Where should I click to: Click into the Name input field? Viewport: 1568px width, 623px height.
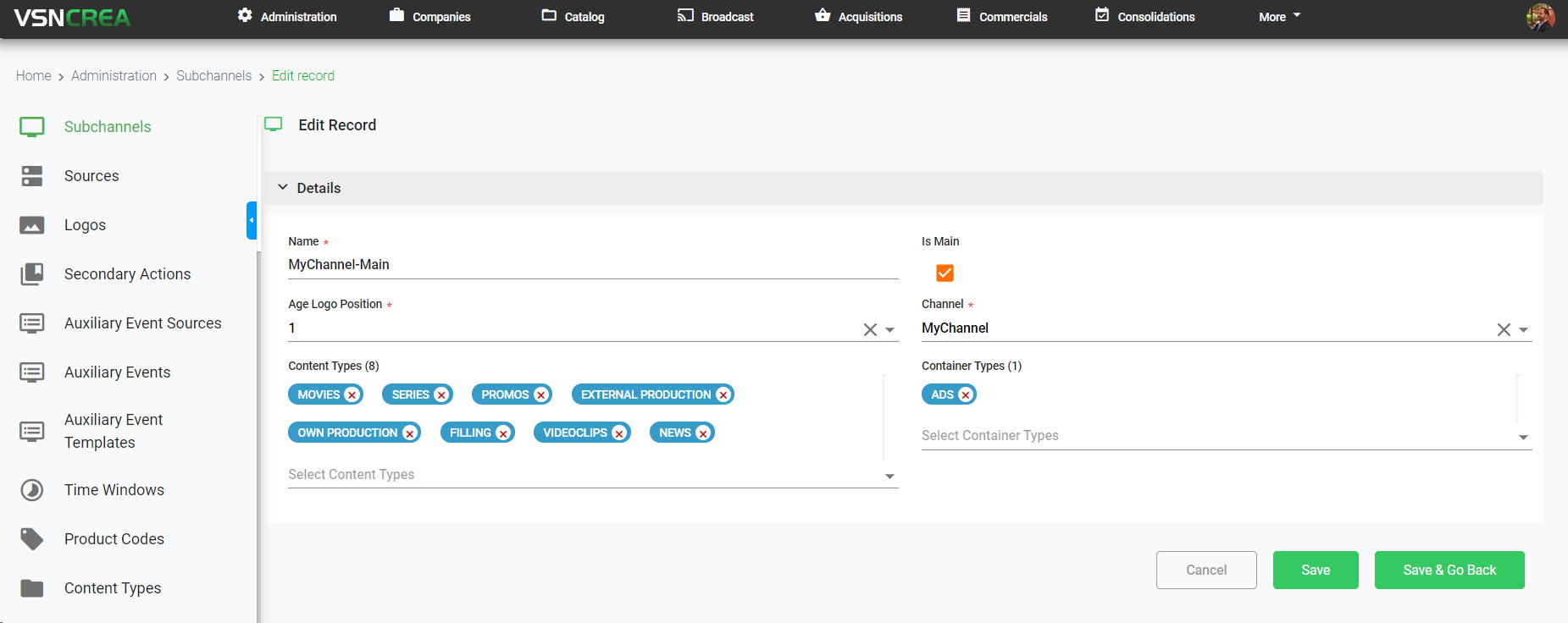[x=592, y=265]
